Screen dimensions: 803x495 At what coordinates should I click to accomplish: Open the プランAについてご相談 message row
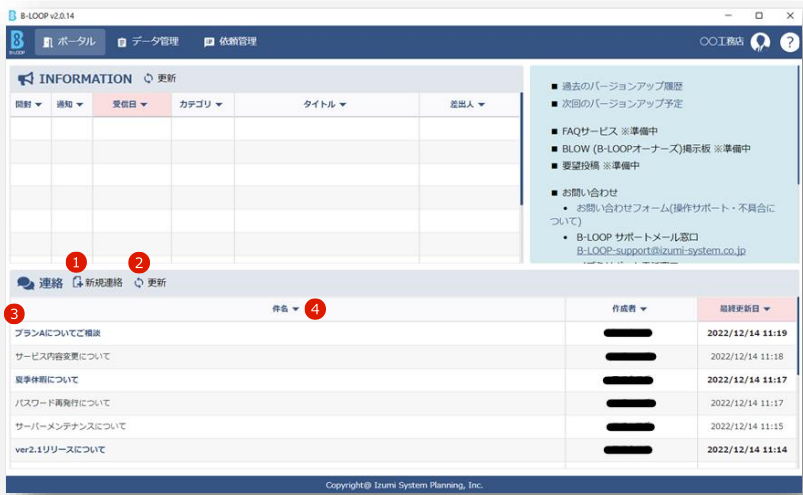point(58,333)
